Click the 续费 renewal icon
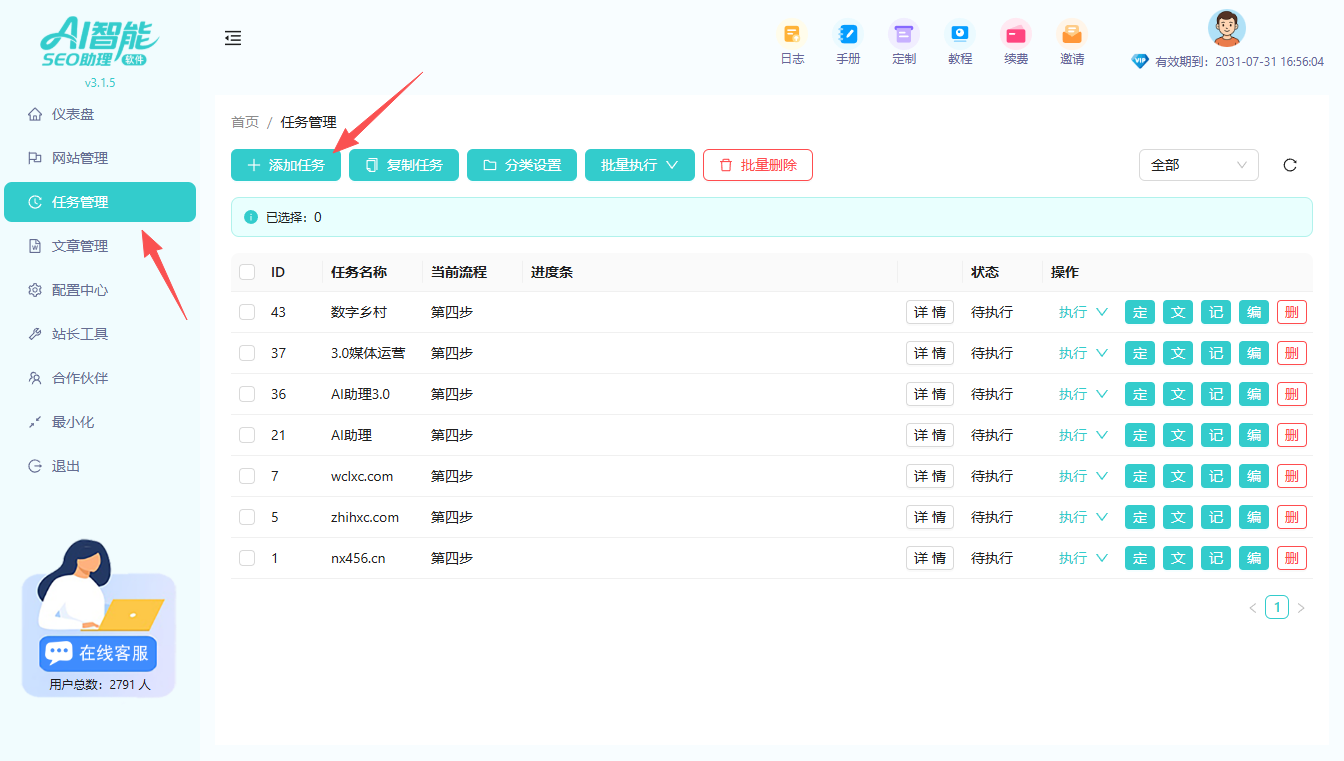The height and width of the screenshot is (761, 1344). [1016, 35]
